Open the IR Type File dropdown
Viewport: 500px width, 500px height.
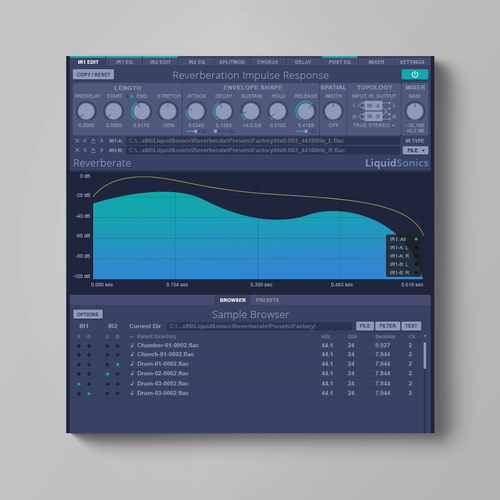[x=415, y=150]
